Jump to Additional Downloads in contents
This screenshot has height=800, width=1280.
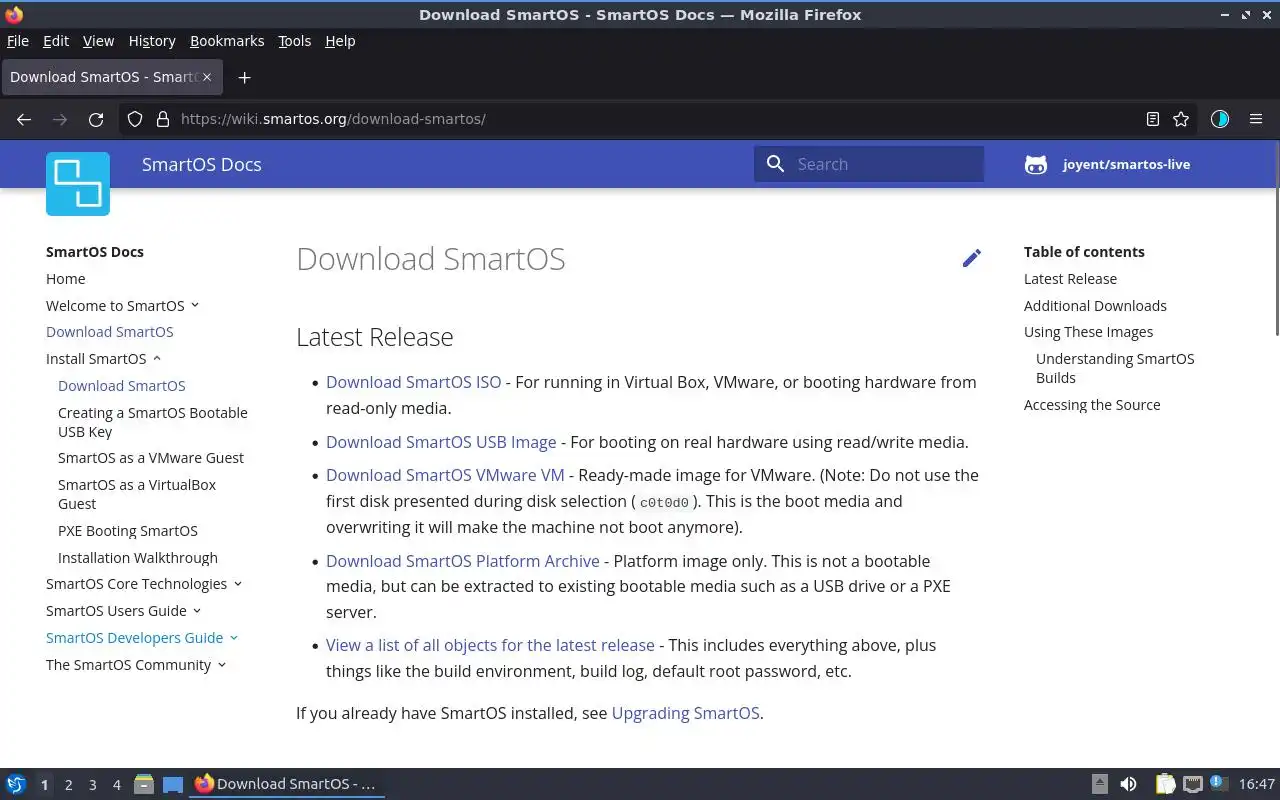(1095, 305)
